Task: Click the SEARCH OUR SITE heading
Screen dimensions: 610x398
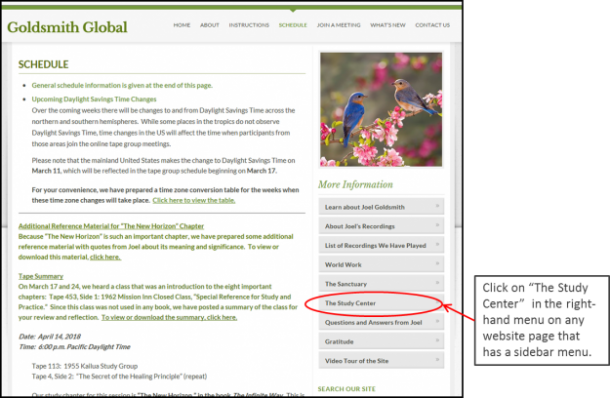Action: 347,389
